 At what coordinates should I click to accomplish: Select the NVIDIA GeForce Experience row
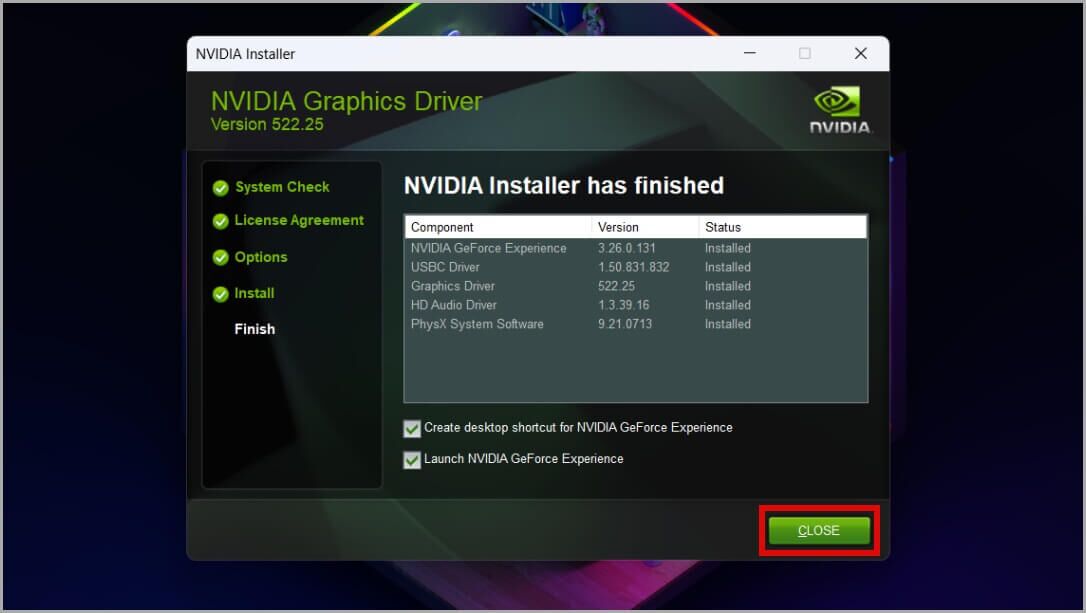[635, 248]
